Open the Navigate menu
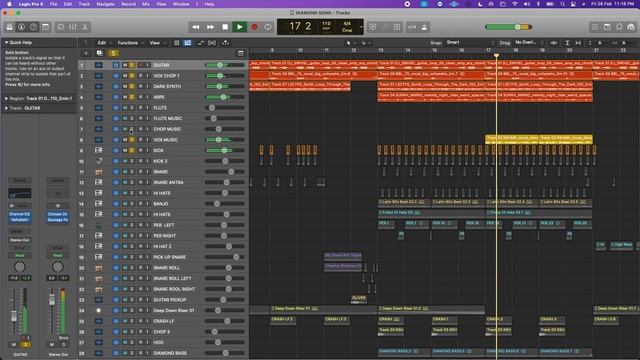 click(105, 4)
